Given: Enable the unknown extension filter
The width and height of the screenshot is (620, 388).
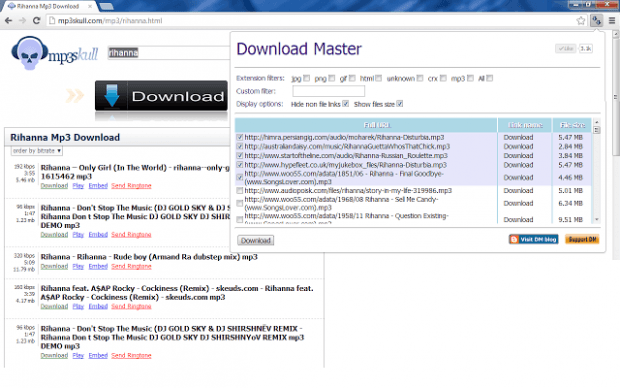Looking at the screenshot, I should tap(420, 78).
